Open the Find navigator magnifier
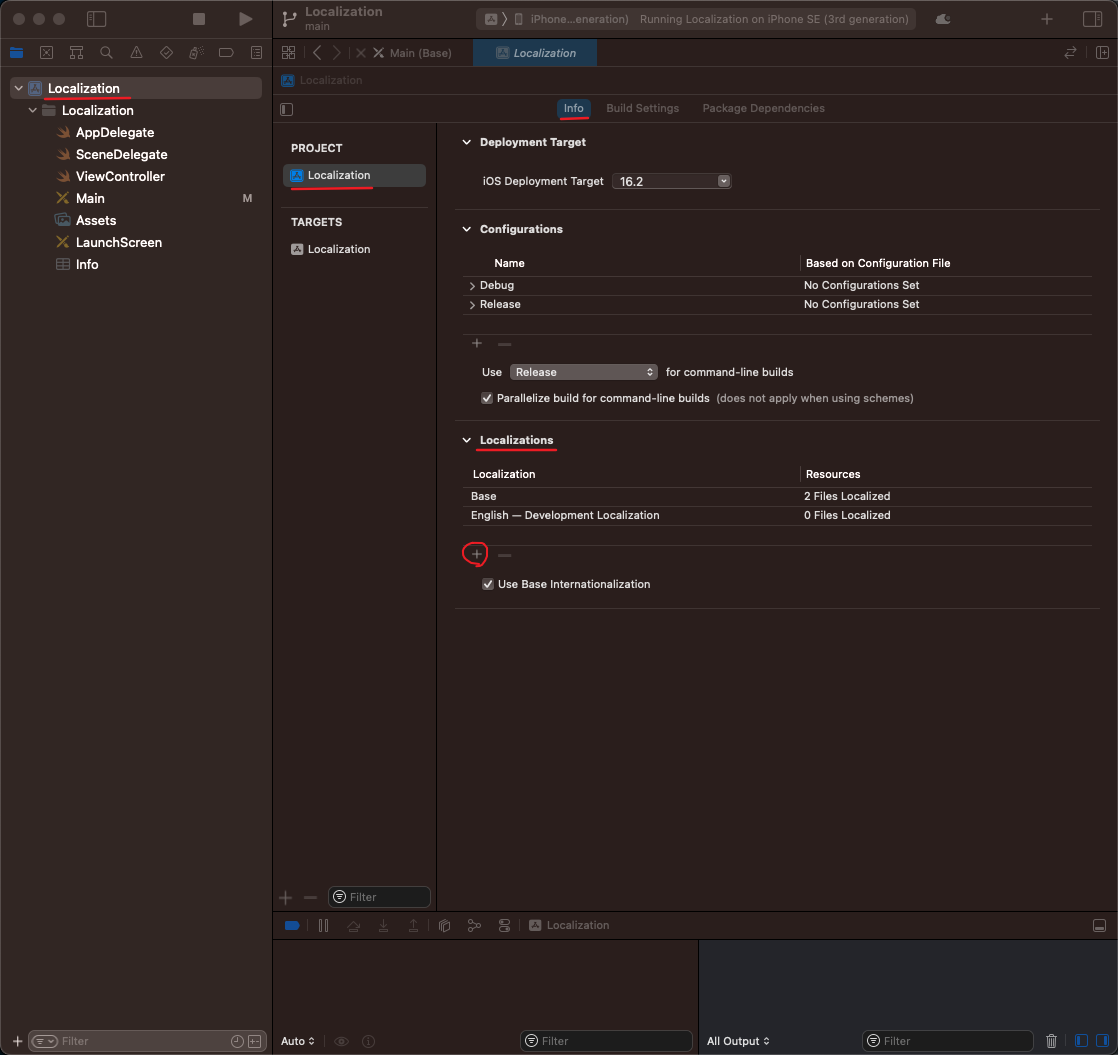Screen dimensions: 1118x1055 (106, 52)
